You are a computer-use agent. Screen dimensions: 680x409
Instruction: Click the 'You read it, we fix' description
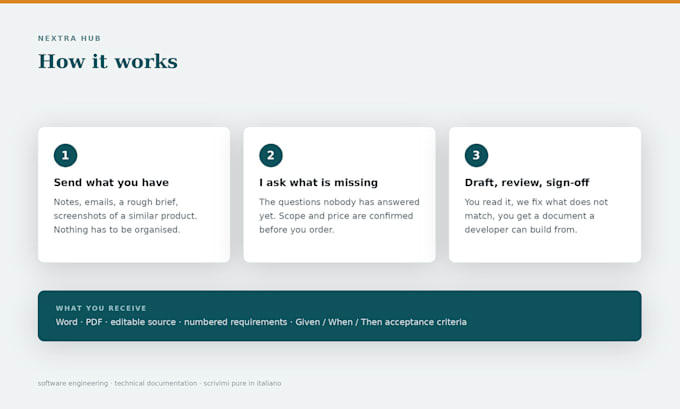[536, 216]
